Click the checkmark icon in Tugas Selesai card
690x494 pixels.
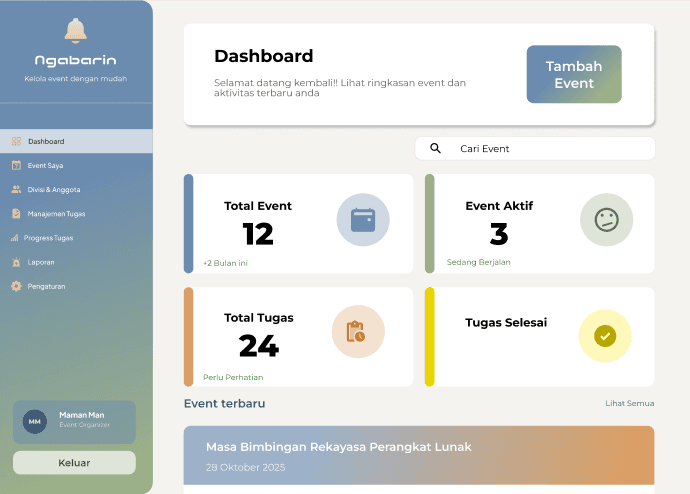(605, 336)
